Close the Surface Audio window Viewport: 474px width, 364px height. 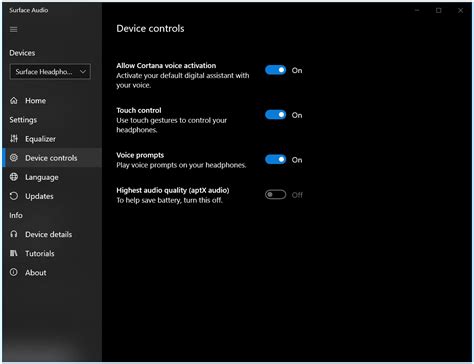coord(460,10)
